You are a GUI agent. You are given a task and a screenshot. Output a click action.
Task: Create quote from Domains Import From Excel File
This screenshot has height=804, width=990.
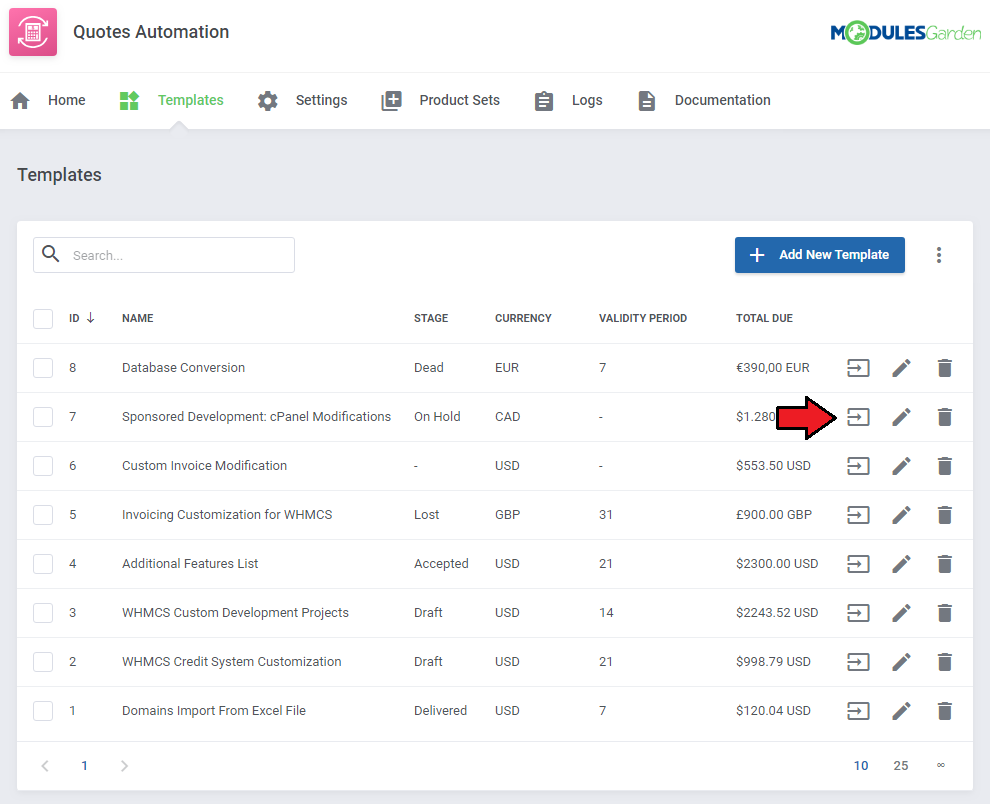[x=858, y=711]
